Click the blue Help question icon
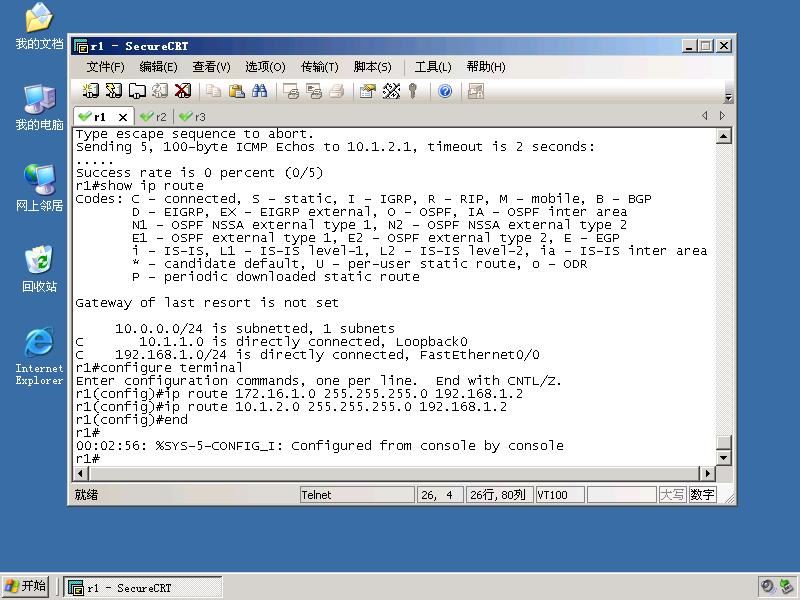This screenshot has width=800, height=600. pos(445,91)
